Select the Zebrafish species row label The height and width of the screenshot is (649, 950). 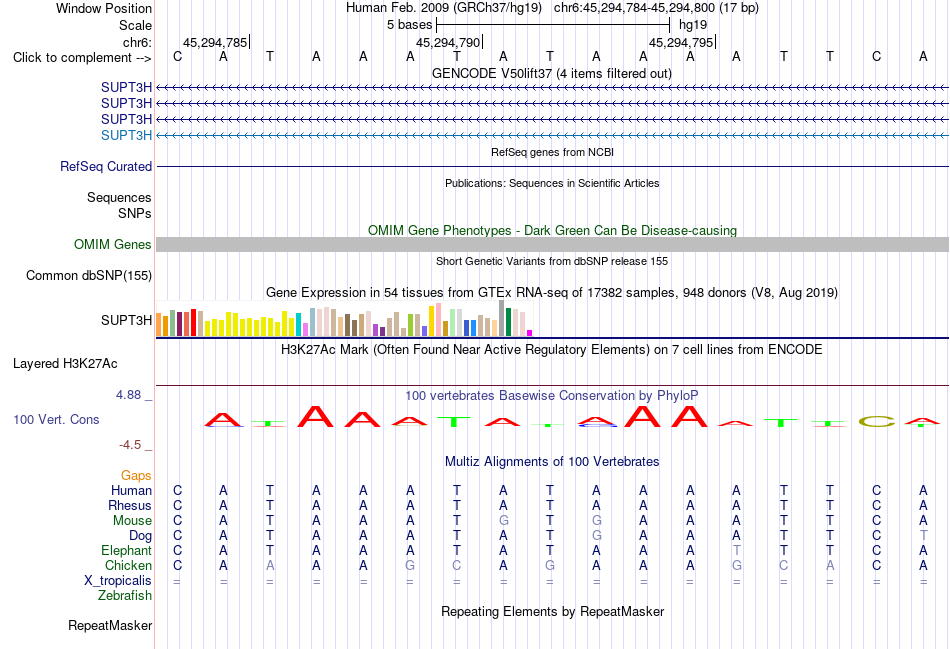coord(125,596)
